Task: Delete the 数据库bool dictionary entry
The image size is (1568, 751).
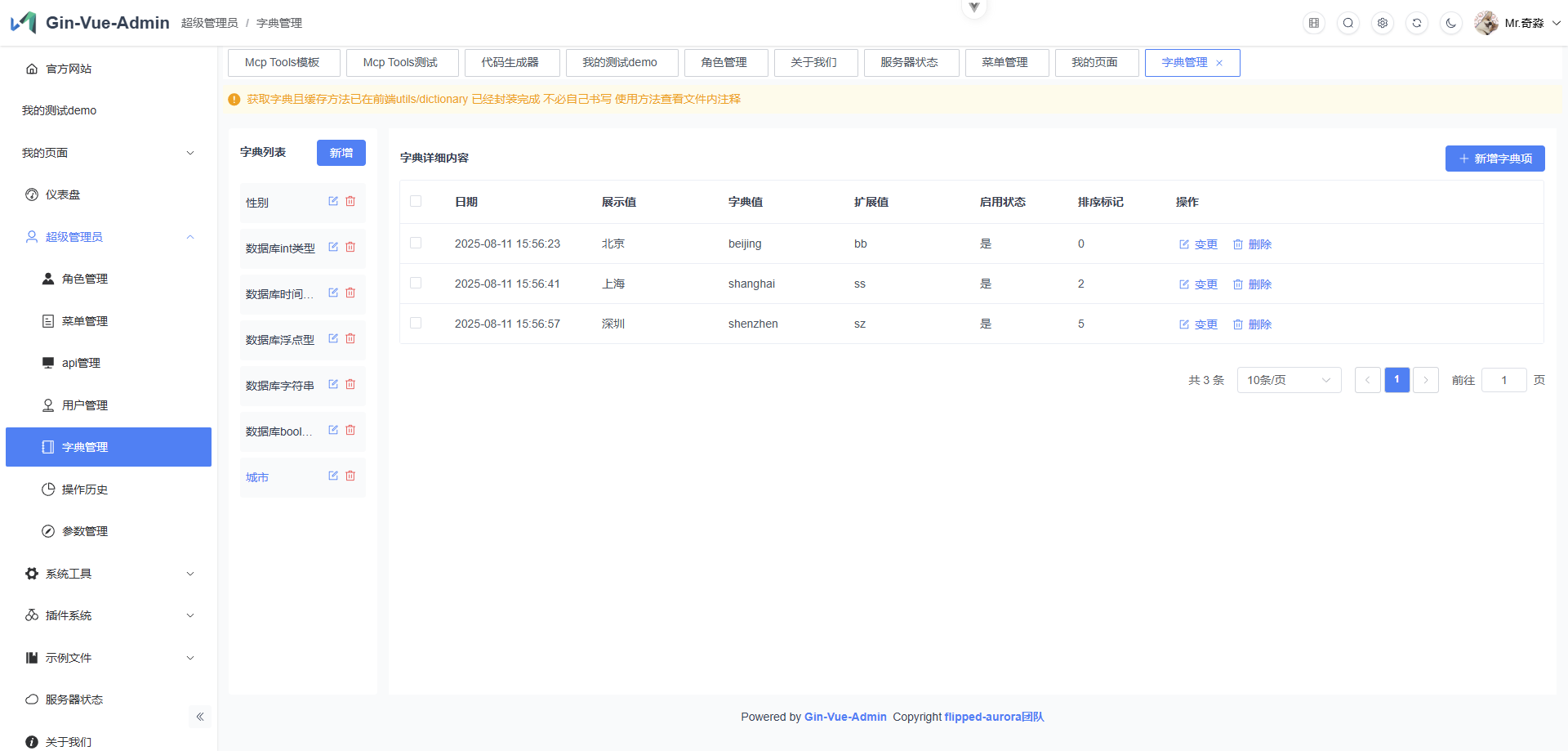Action: pos(350,430)
